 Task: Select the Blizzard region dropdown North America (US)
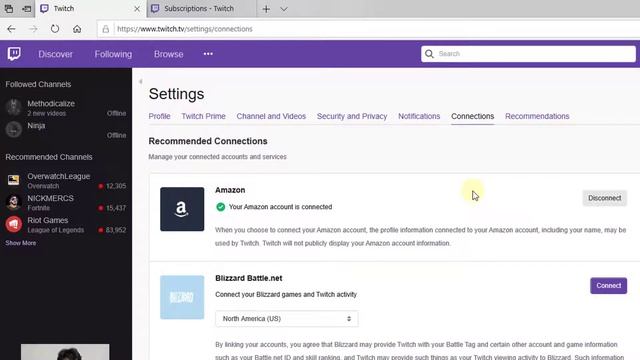(x=287, y=319)
